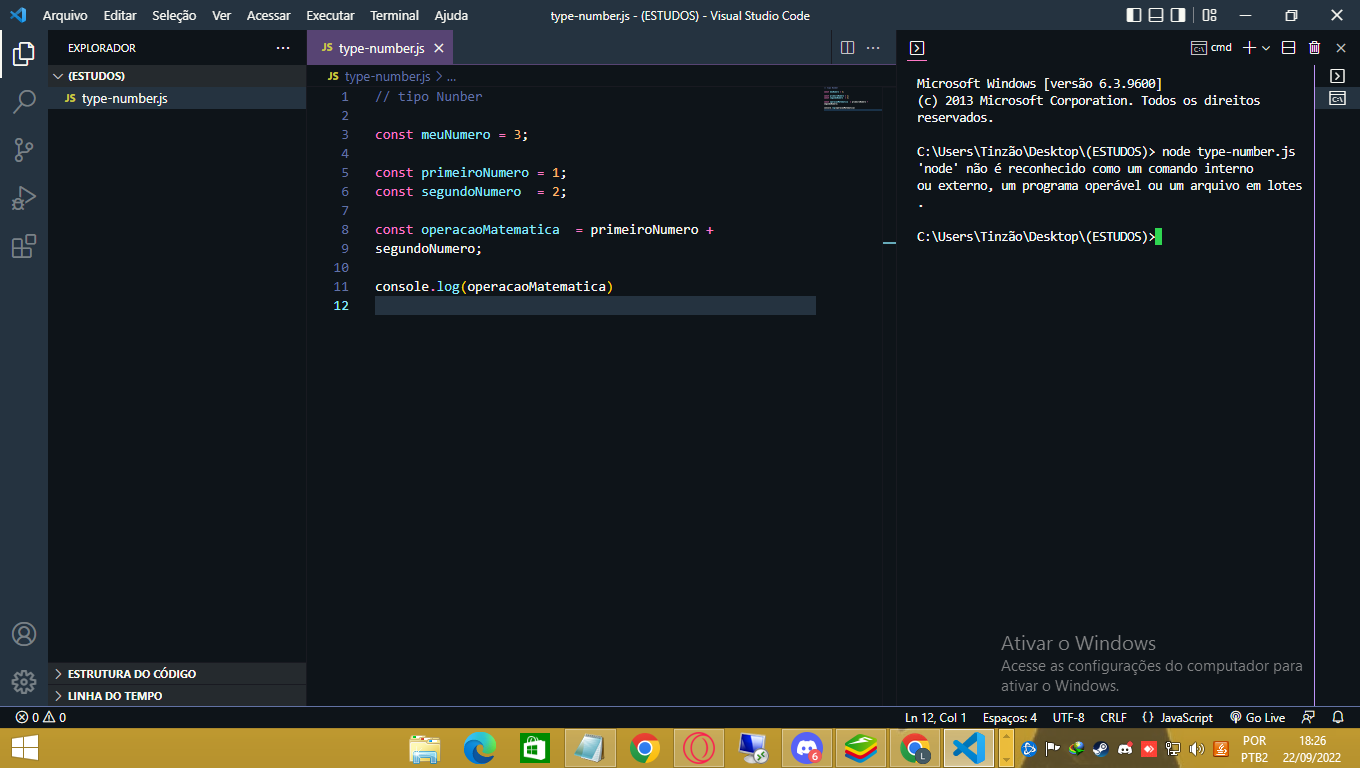Image resolution: width=1360 pixels, height=768 pixels.
Task: Open the Arquivo menu
Action: [x=65, y=16]
